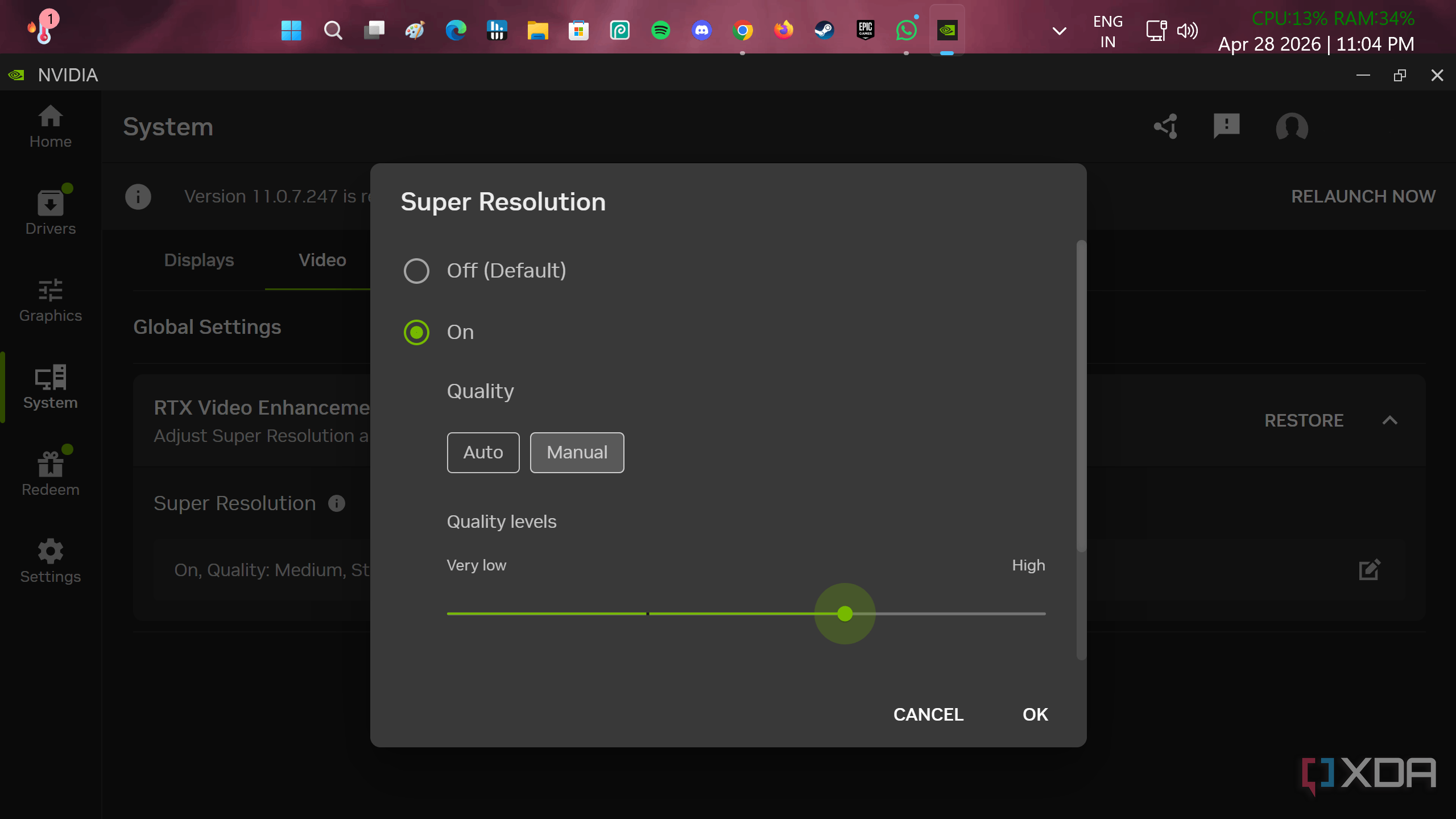Open Epic Games from the taskbar

tap(865, 30)
